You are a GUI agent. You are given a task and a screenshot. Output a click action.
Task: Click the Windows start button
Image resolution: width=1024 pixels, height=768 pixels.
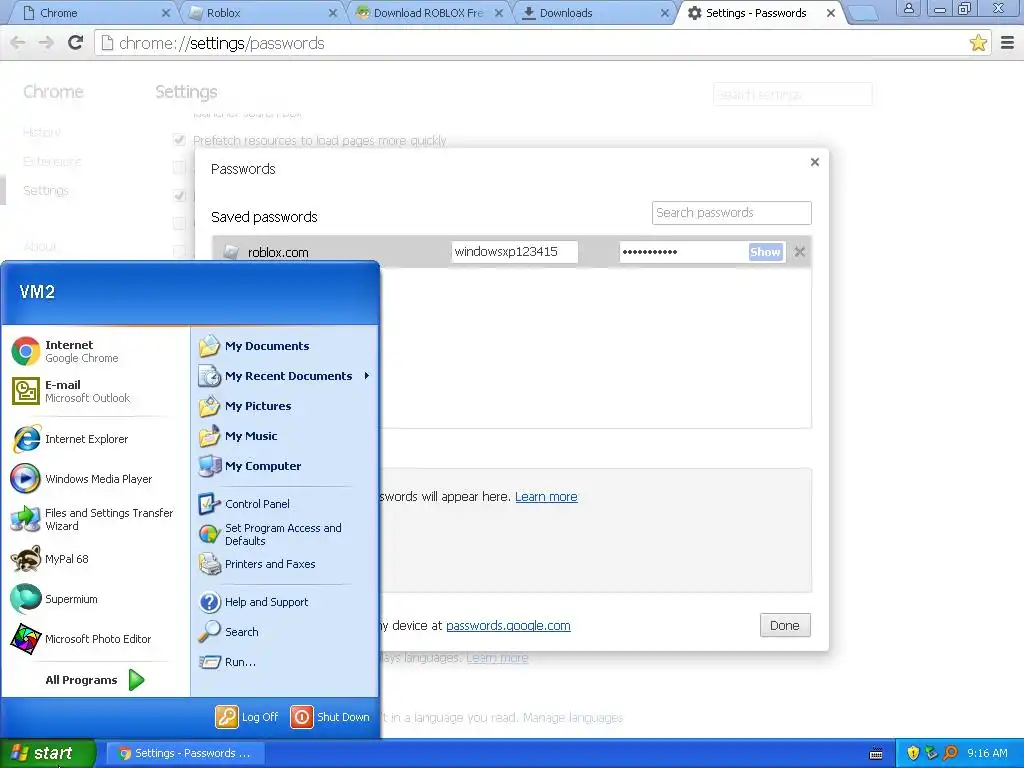pyautogui.click(x=48, y=753)
